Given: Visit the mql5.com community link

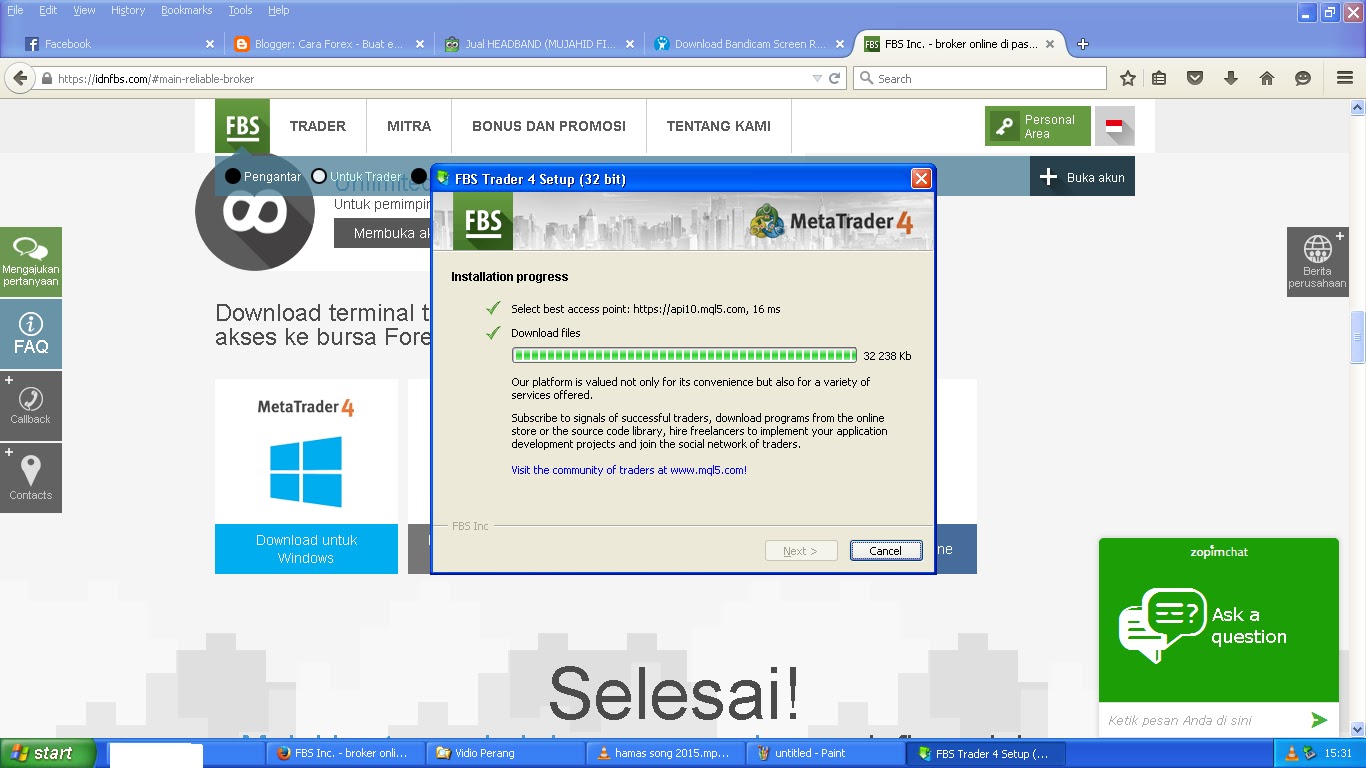Looking at the screenshot, I should [629, 470].
